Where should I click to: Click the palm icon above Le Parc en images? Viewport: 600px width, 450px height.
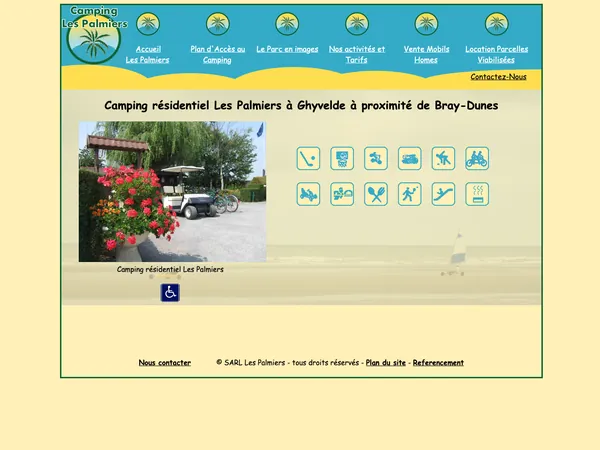point(287,24)
